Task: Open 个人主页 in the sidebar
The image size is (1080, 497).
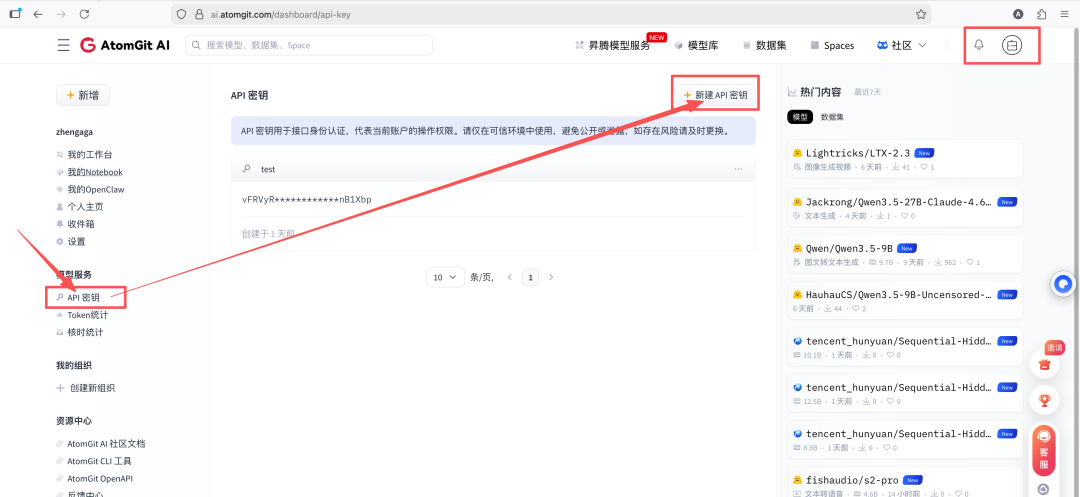Action: 80,207
